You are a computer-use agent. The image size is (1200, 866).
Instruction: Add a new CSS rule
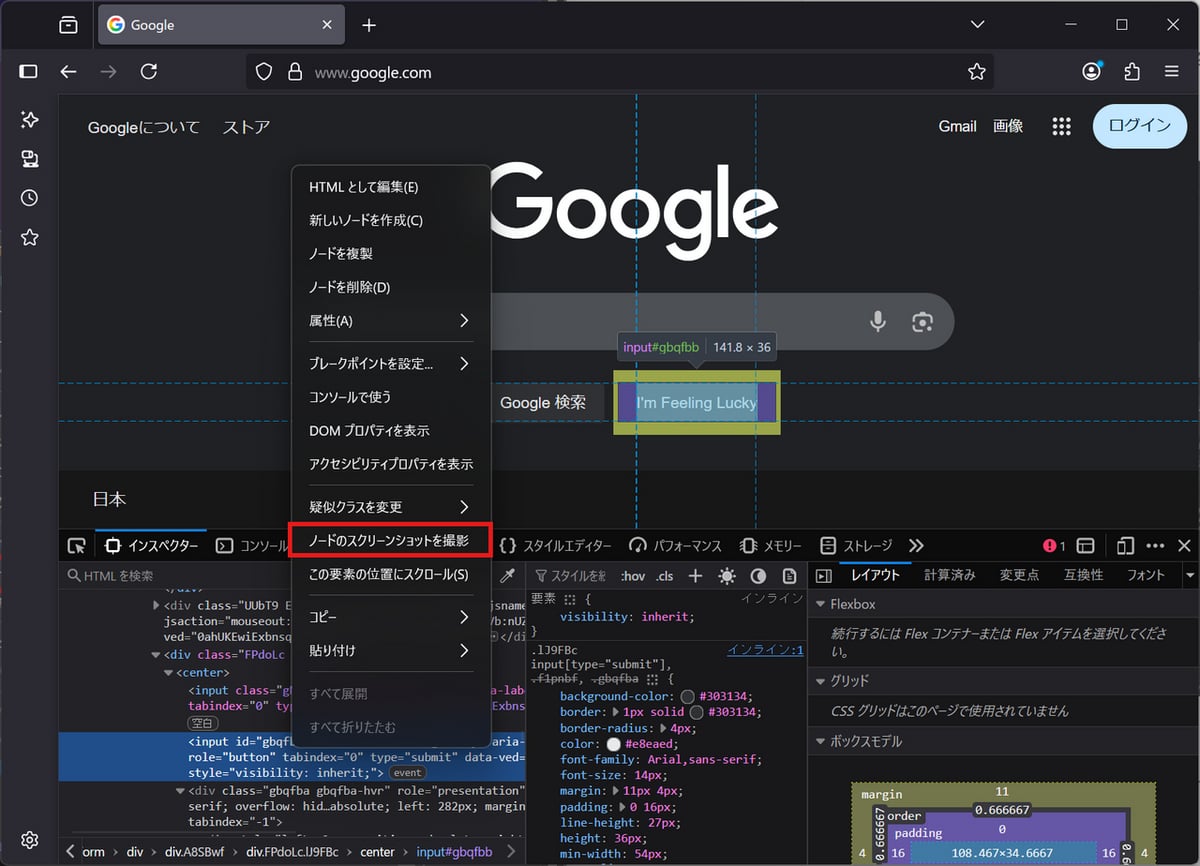coord(695,576)
